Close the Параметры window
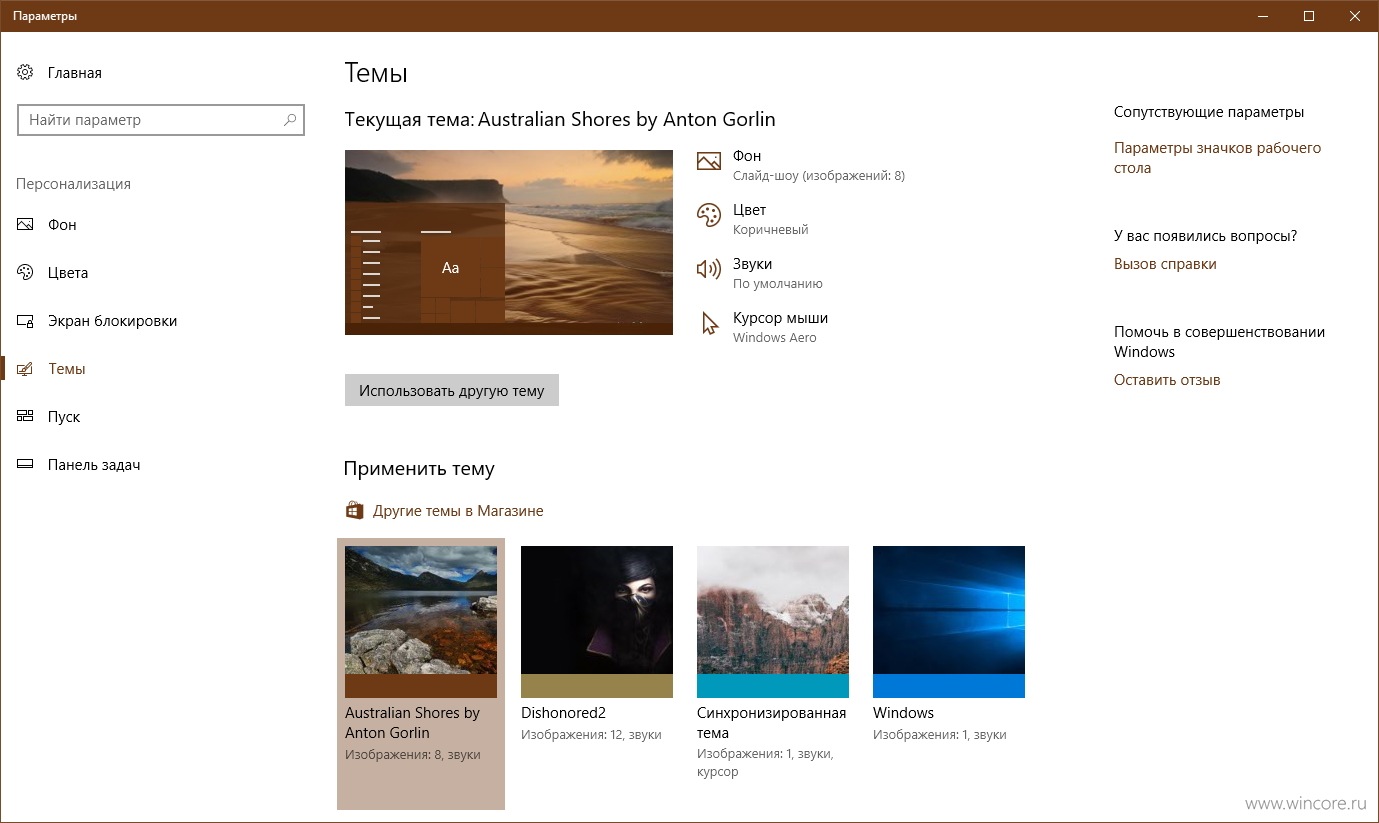This screenshot has width=1379, height=823. point(1355,16)
